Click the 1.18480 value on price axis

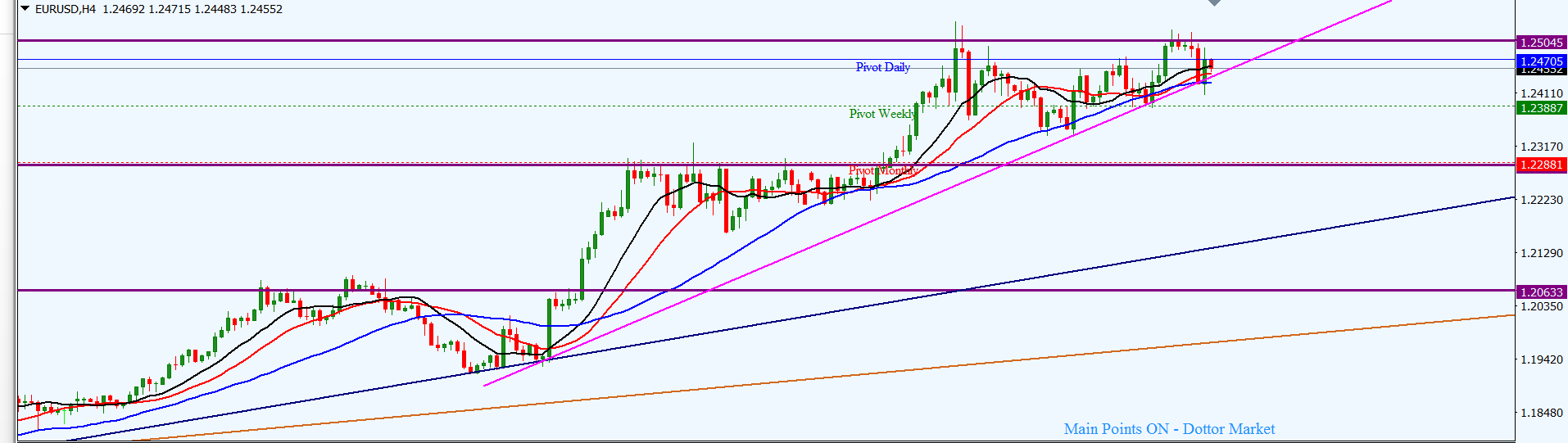point(1541,413)
